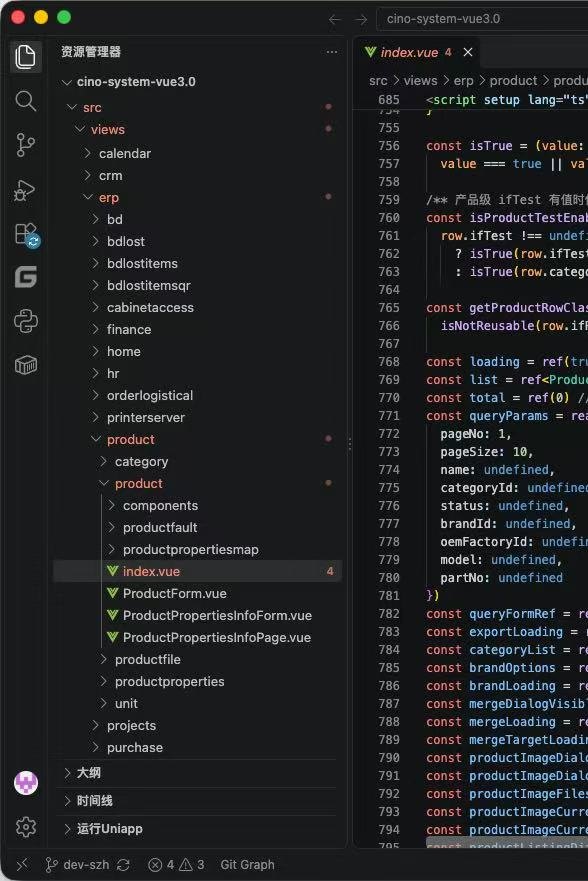Expand the home folder
The height and width of the screenshot is (881, 588).
(198, 351)
